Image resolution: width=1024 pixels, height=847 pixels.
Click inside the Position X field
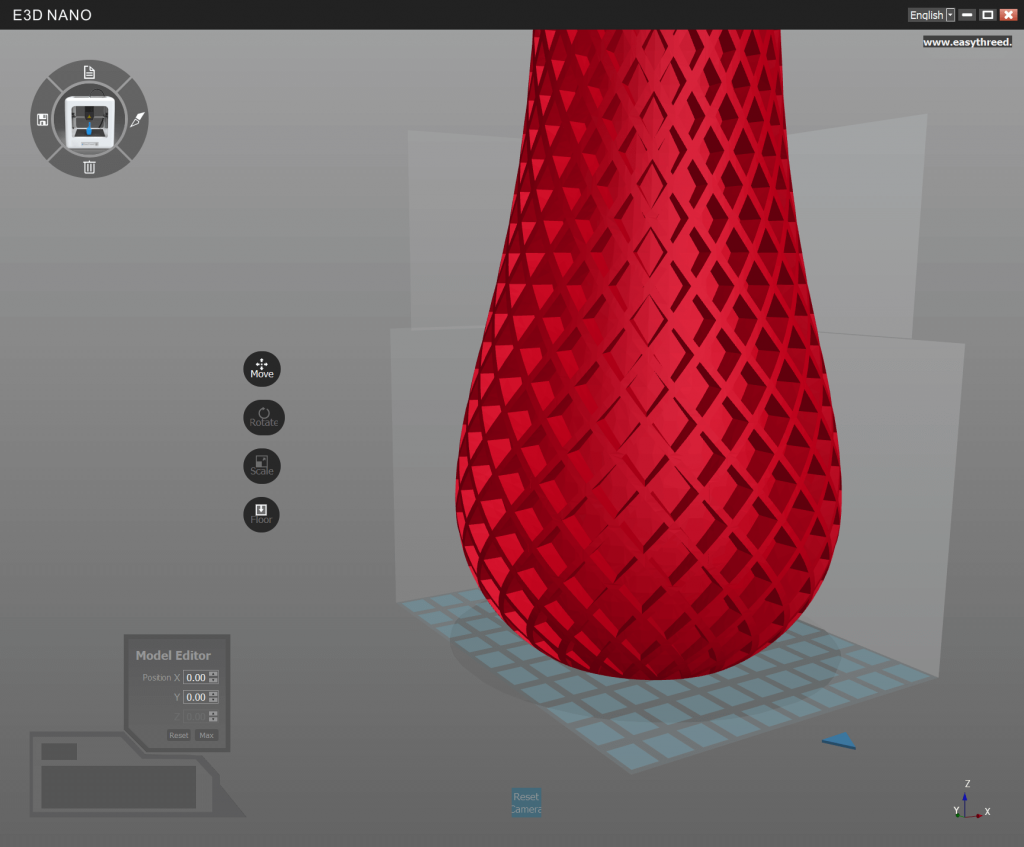point(196,677)
